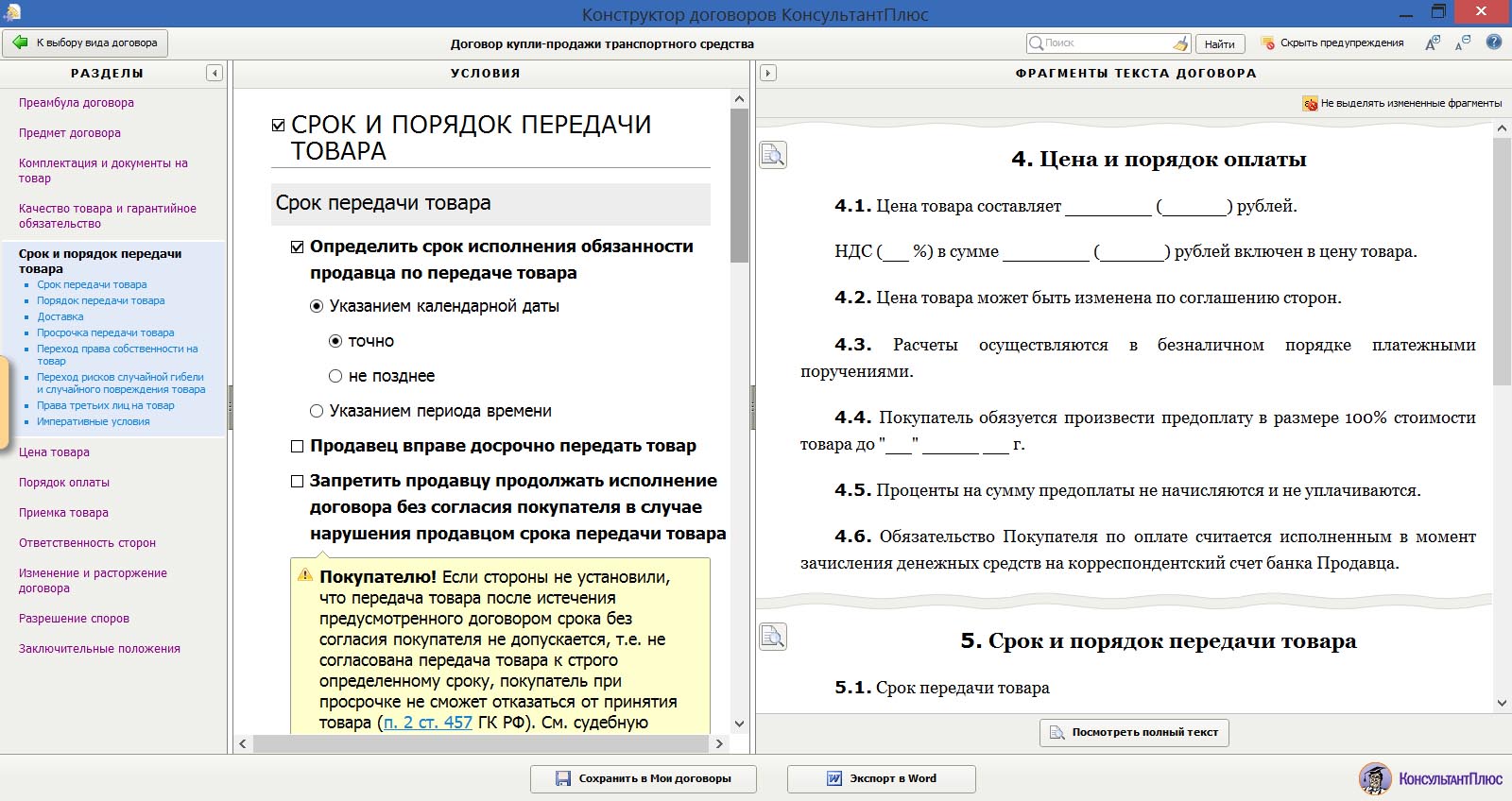Select Переход рисков случайной гибели subsection
1512x801 pixels.
point(121,383)
